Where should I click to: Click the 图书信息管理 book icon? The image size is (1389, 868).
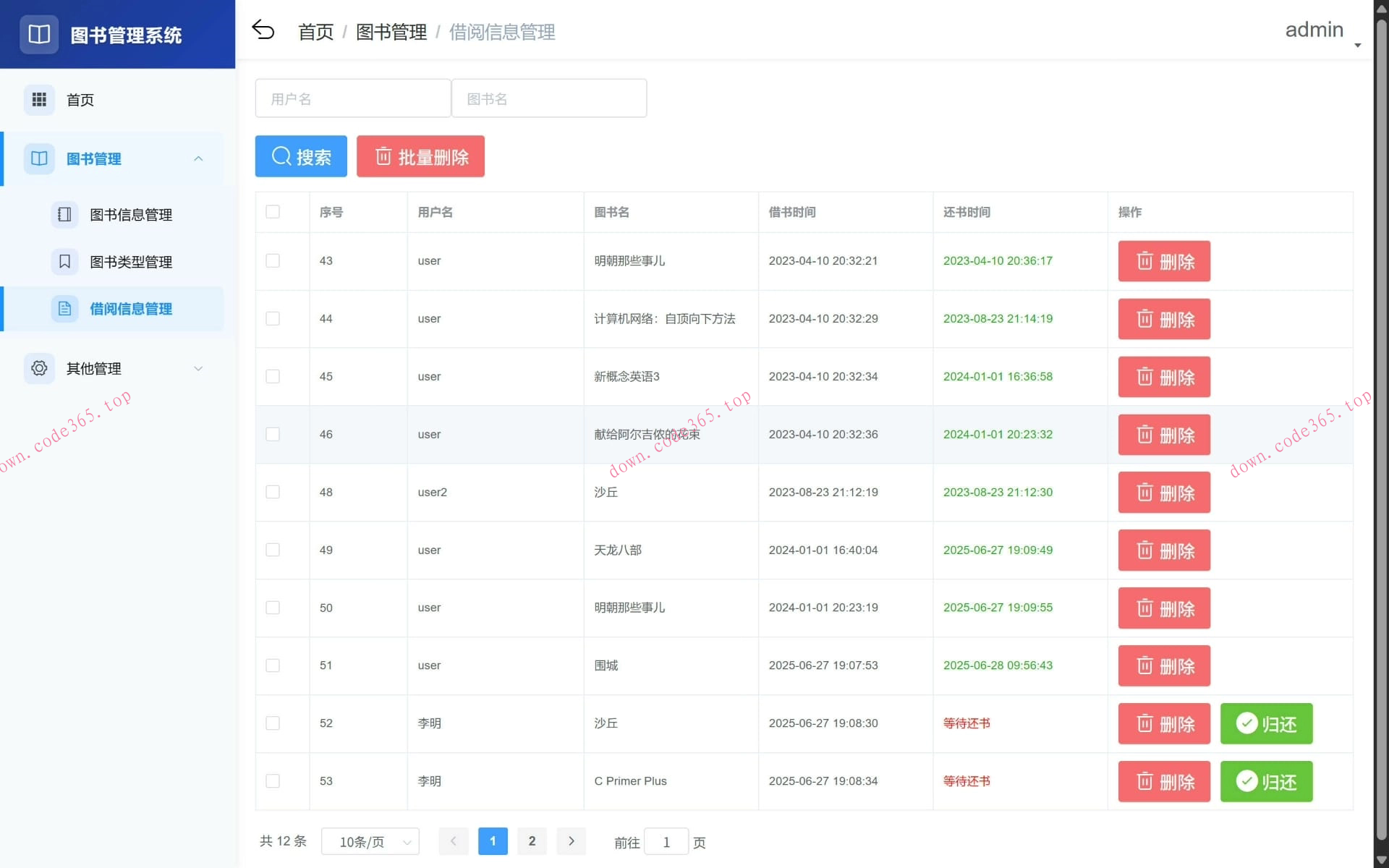point(64,214)
